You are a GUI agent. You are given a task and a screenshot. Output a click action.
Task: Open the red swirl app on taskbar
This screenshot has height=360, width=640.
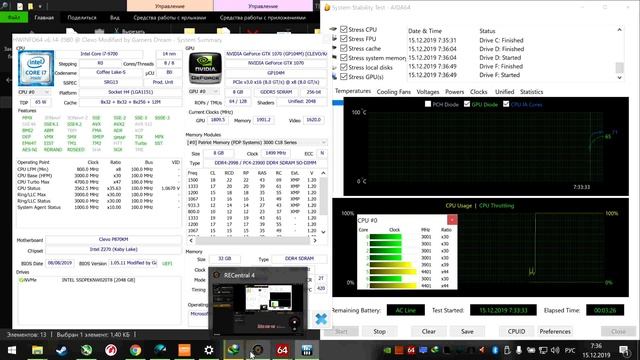(x=111, y=350)
